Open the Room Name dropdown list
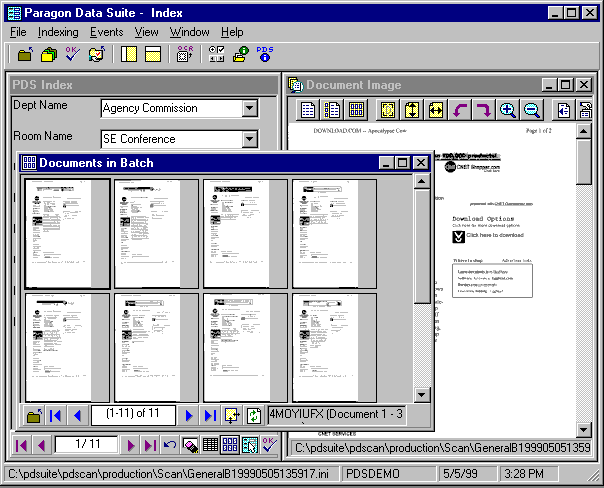Viewport: 604px width, 488px height. pyautogui.click(x=250, y=139)
